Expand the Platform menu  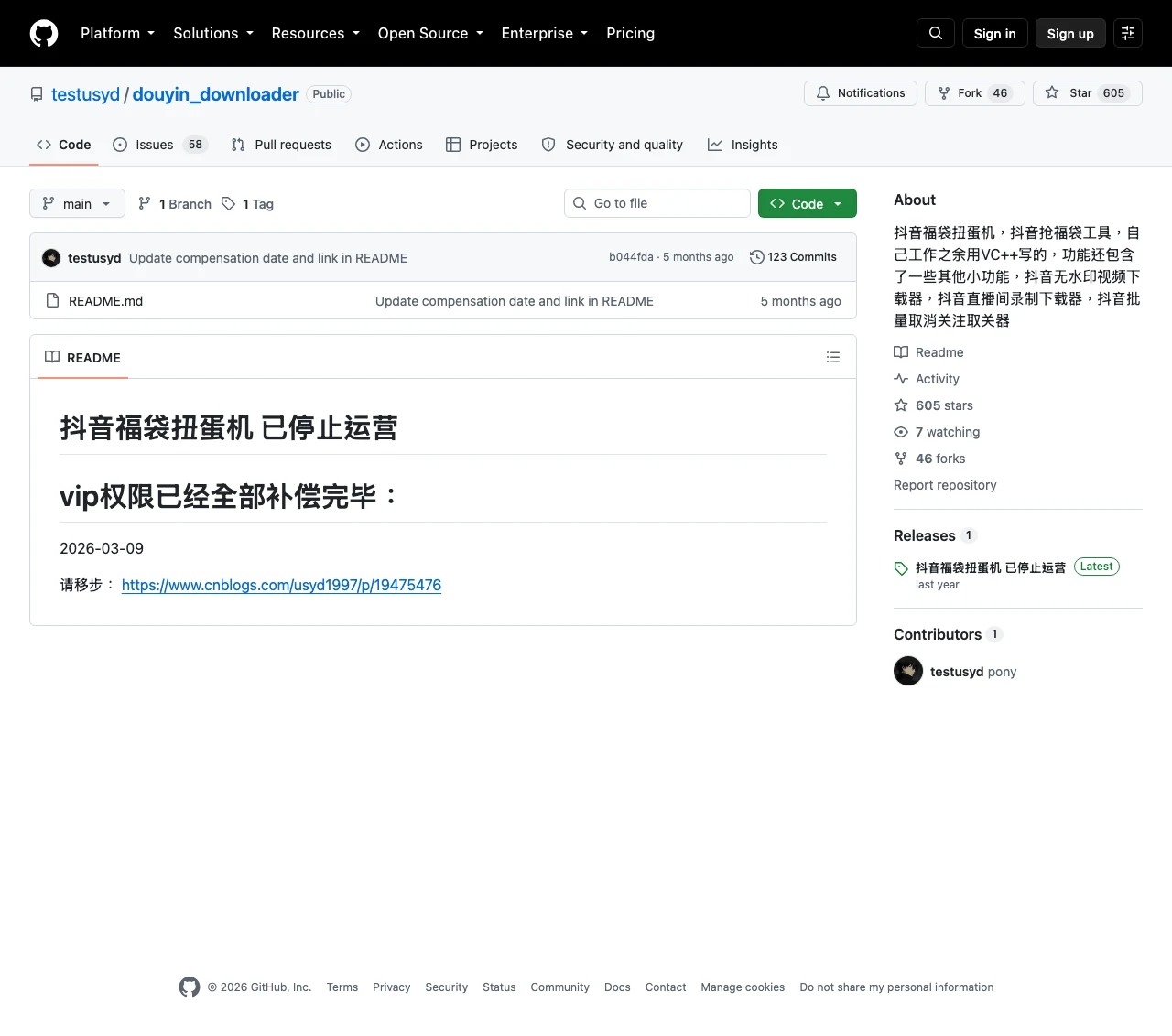coord(117,33)
